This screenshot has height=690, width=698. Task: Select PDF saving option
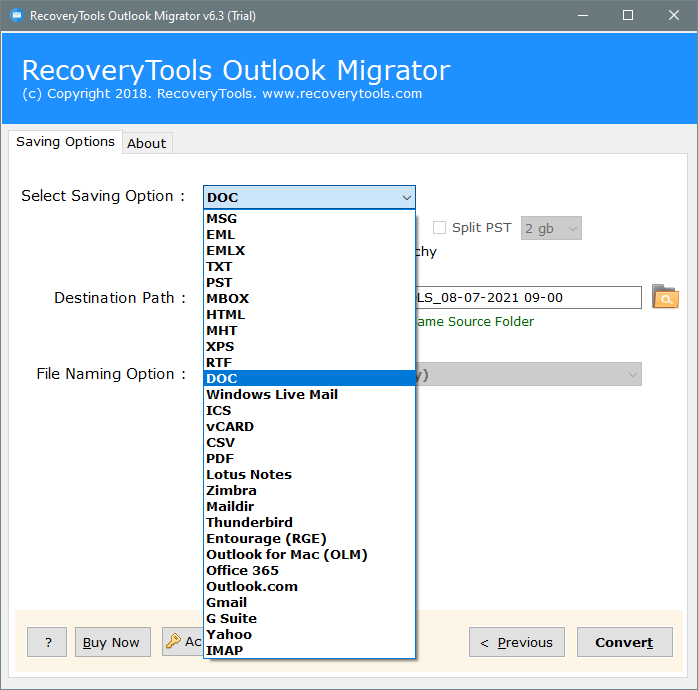click(x=309, y=459)
